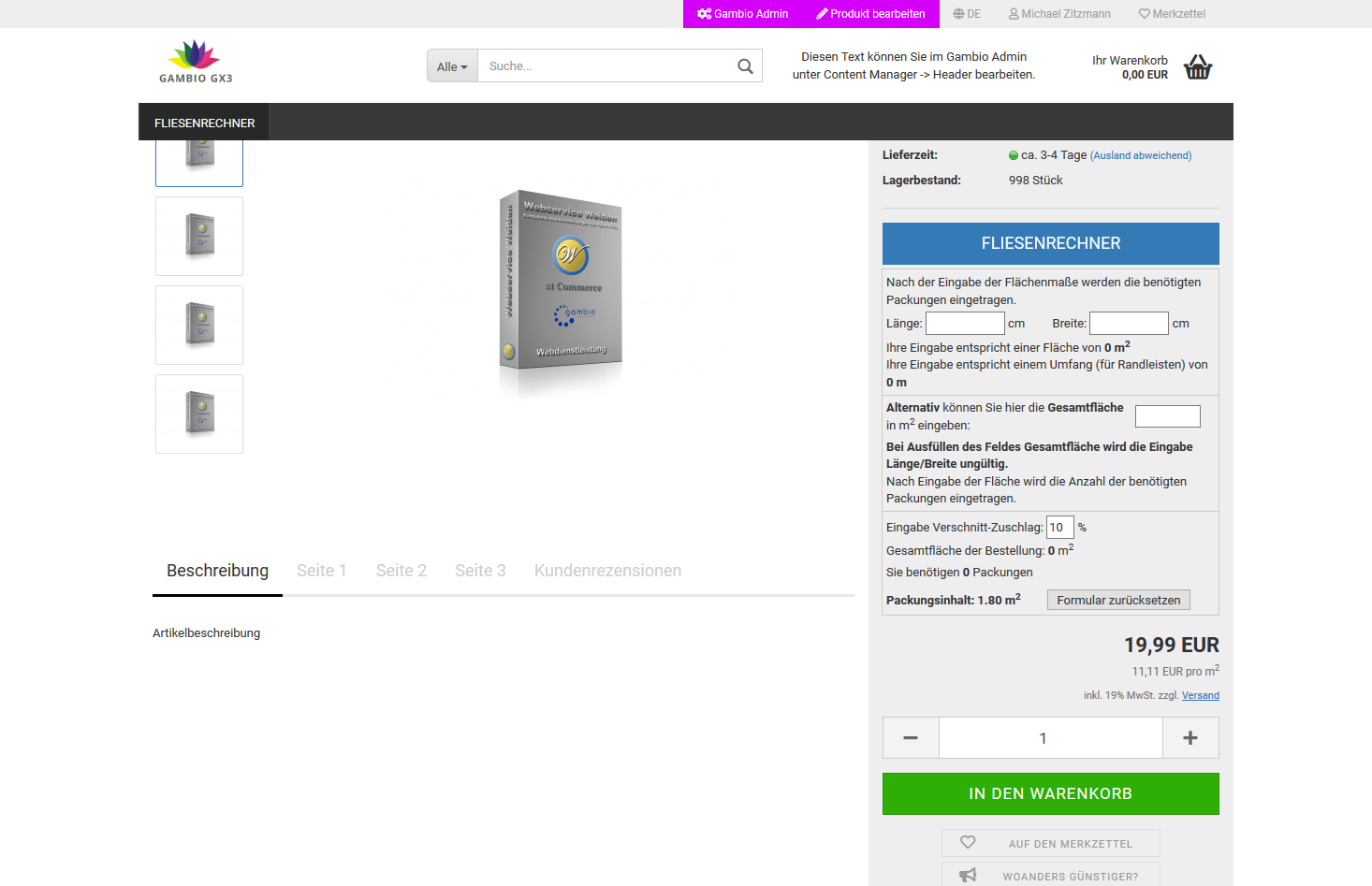Click Auf den Merkzettel button
Image resolution: width=1372 pixels, height=886 pixels.
point(1051,843)
